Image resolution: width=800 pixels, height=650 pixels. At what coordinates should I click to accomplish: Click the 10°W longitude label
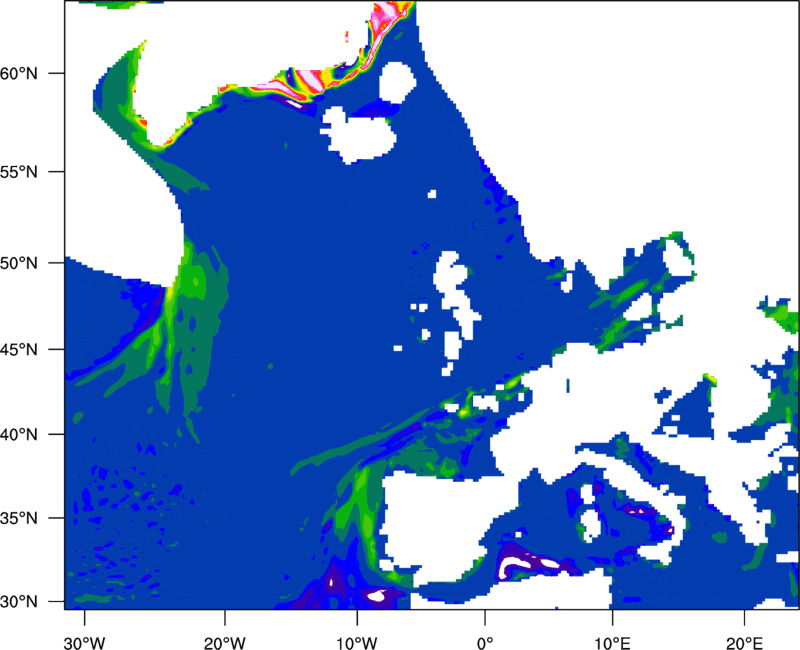[x=357, y=643]
